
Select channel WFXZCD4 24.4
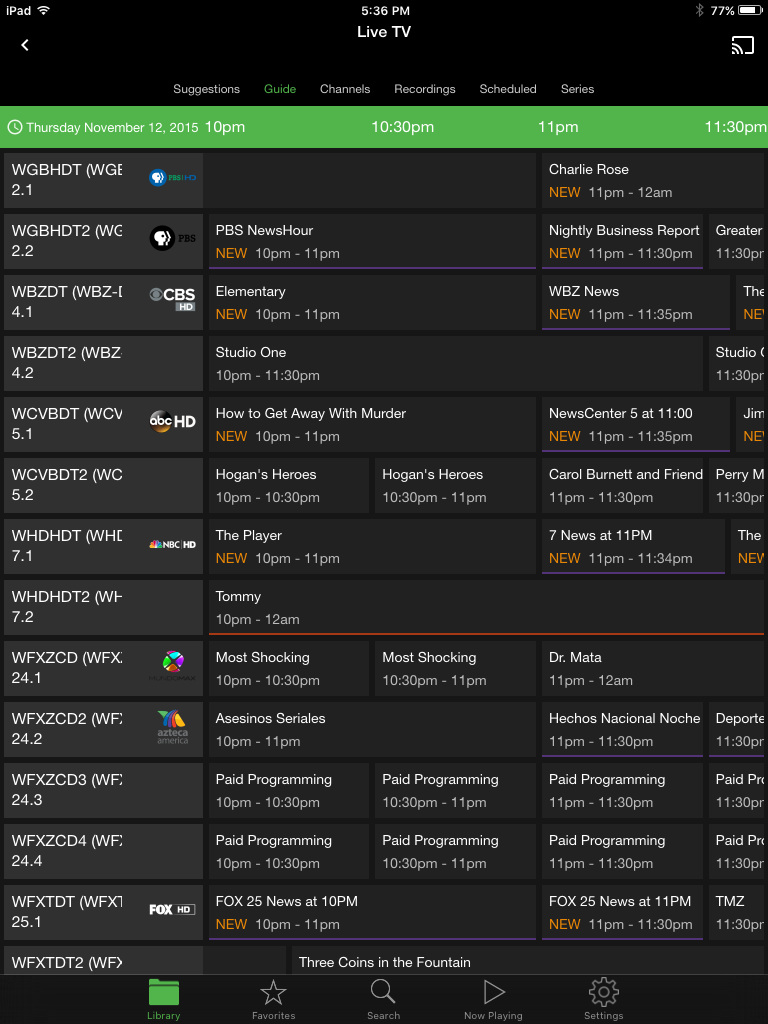click(103, 852)
